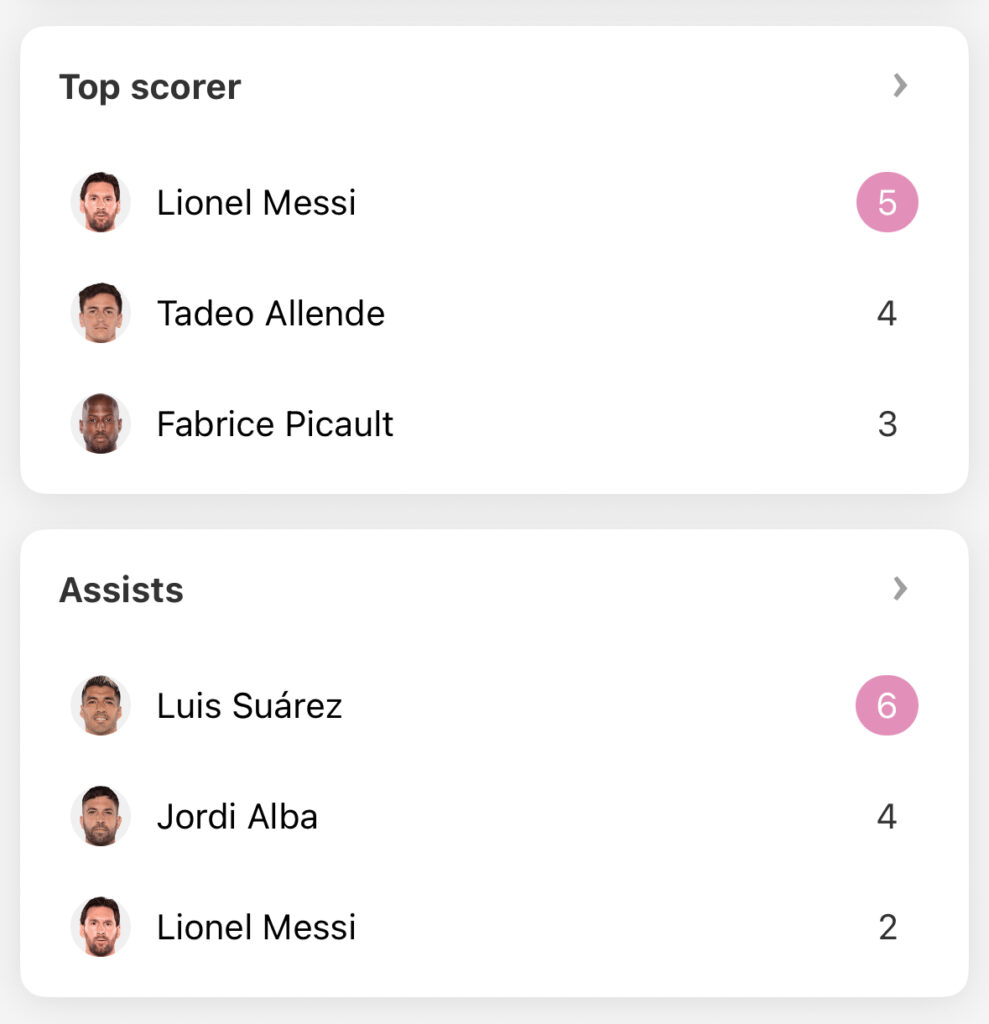Tap Luis Suárez's player avatar
This screenshot has height=1024, width=989.
(x=101, y=705)
